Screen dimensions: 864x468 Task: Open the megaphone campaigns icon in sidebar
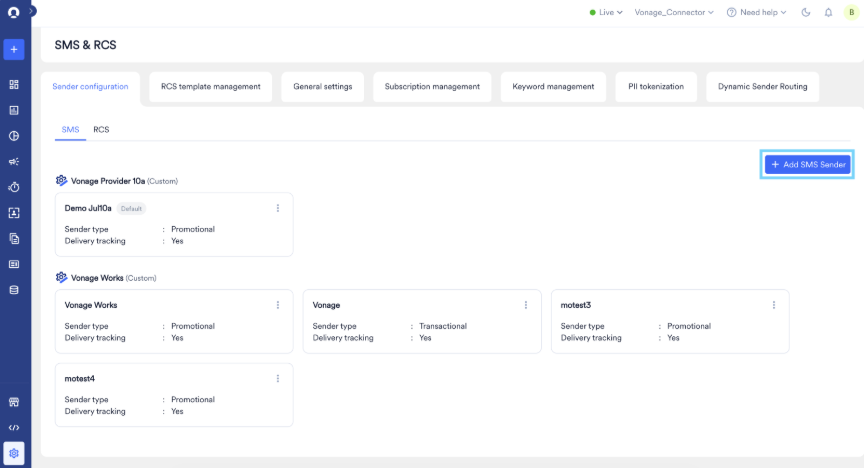coord(14,162)
